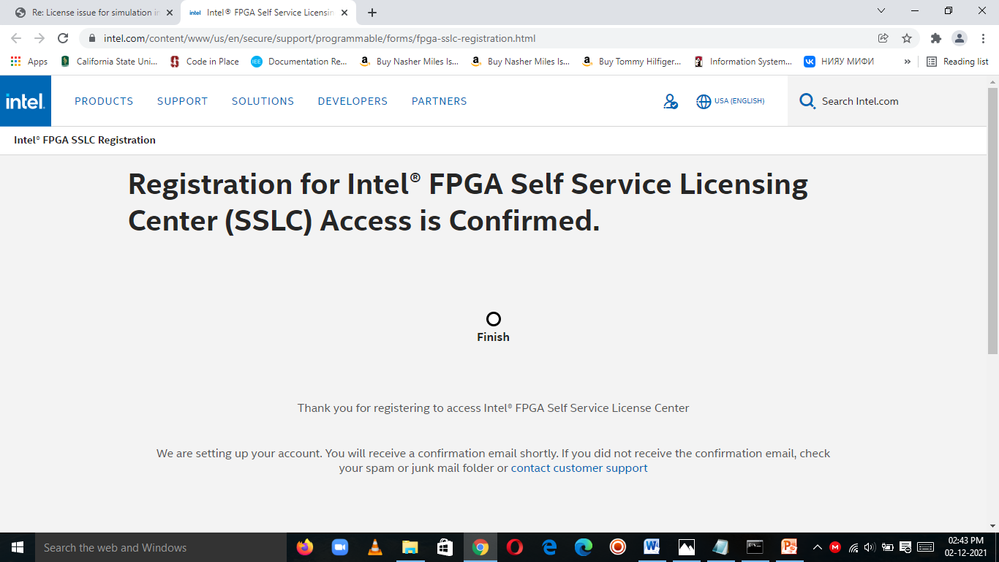Show more bookmarks chevron
The height and width of the screenshot is (562, 999).
pos(907,62)
